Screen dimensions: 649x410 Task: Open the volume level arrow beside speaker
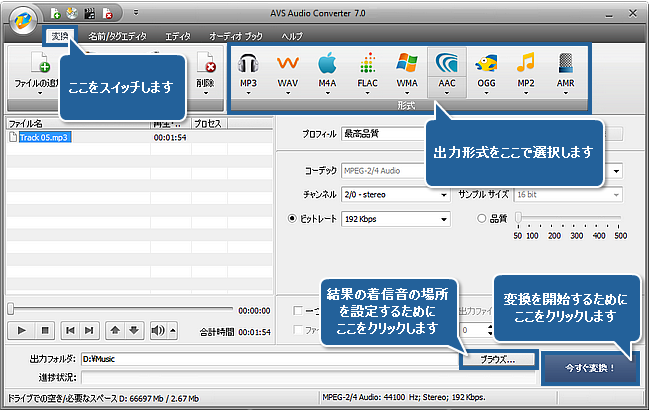(173, 330)
